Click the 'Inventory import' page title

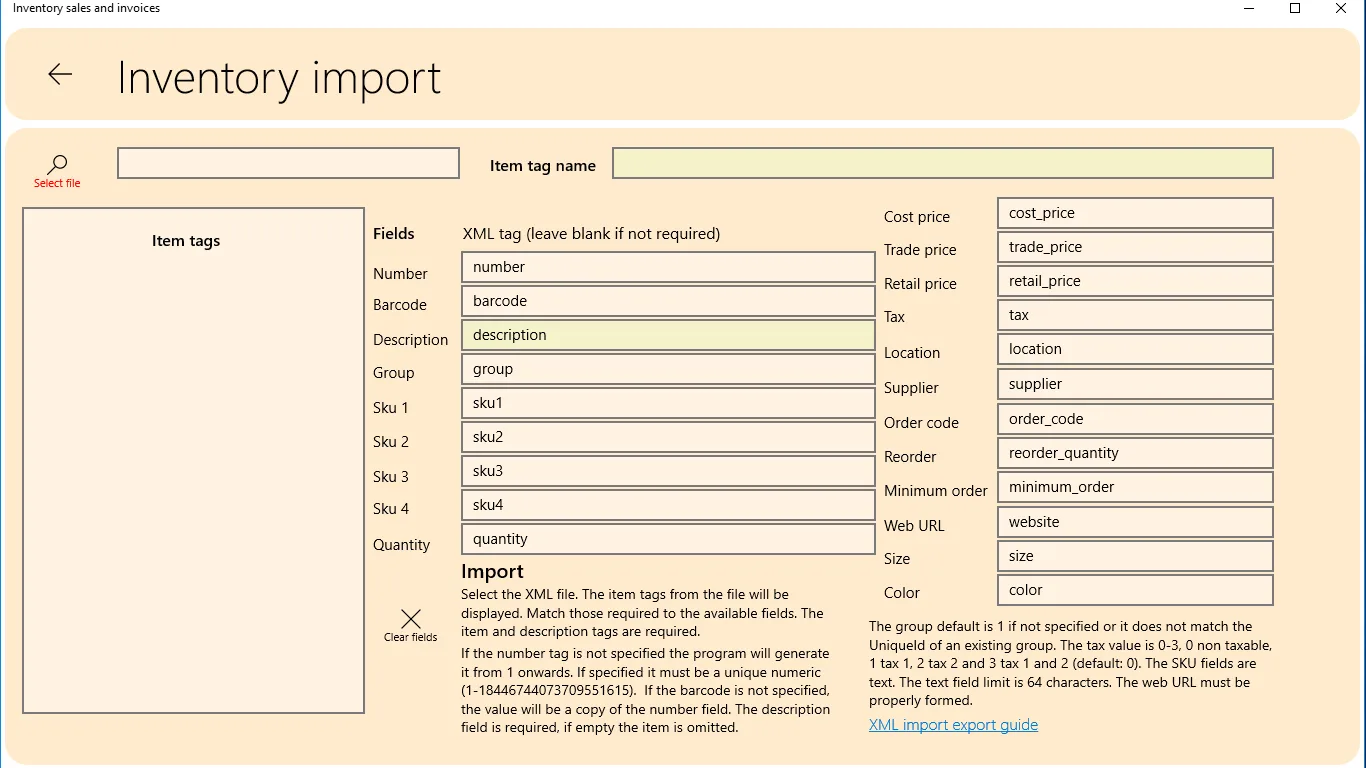(279, 78)
